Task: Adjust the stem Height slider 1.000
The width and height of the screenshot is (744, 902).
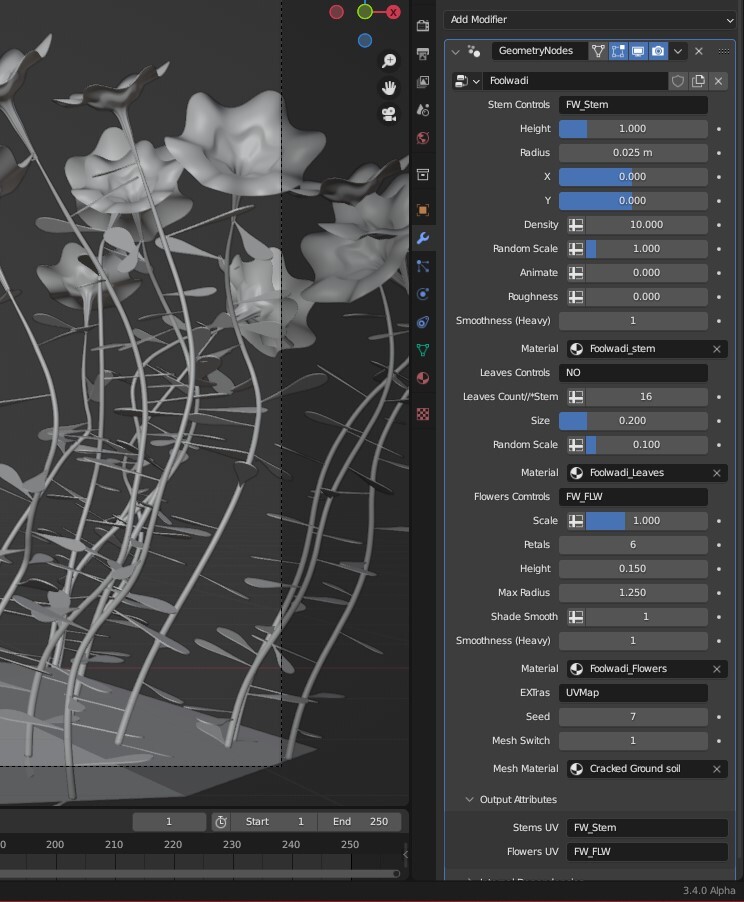Action: pos(633,129)
